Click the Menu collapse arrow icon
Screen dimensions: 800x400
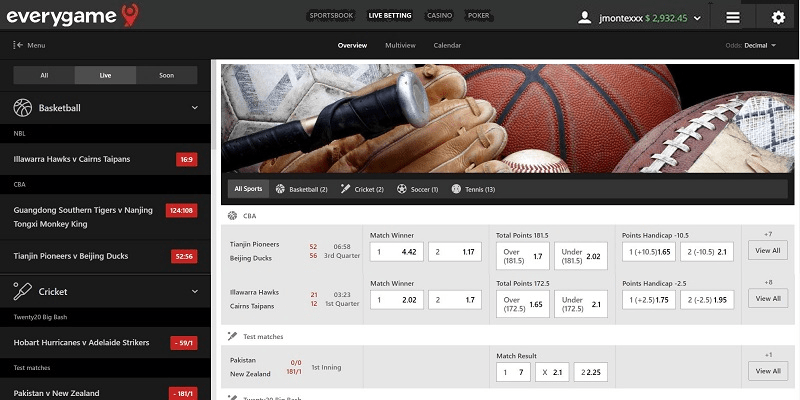tap(18, 45)
